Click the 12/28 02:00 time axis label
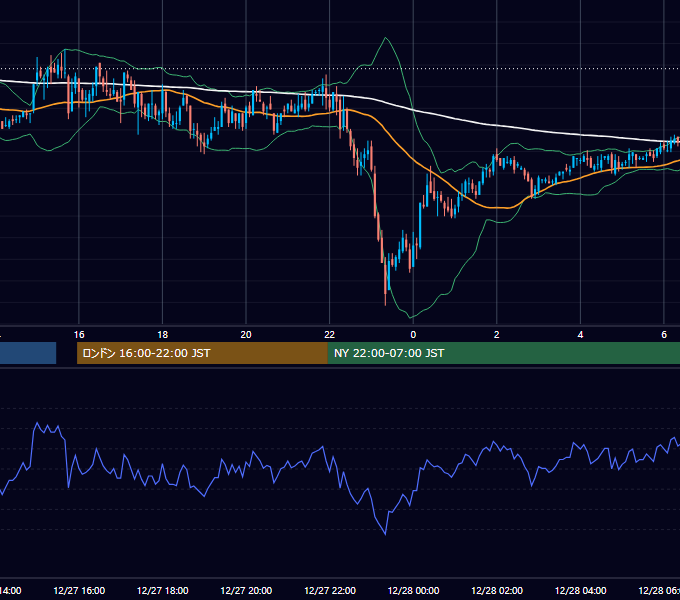Screen dimensions: 680x600 coord(497,590)
